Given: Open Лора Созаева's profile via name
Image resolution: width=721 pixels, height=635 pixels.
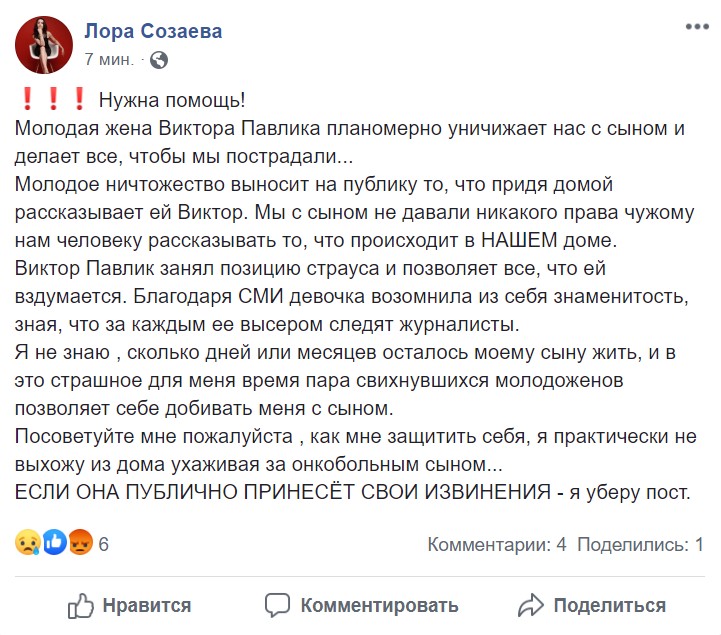Looking at the screenshot, I should (153, 31).
